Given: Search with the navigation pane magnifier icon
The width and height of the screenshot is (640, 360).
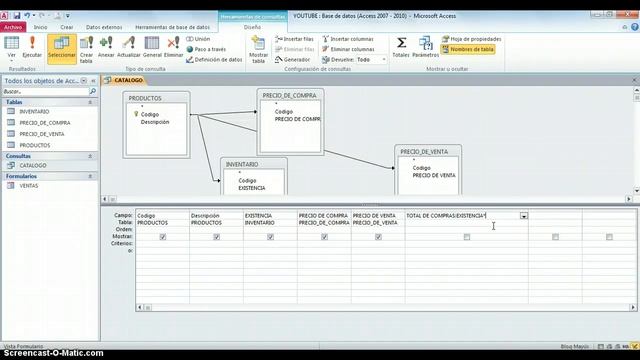Looking at the screenshot, I should coord(93,91).
